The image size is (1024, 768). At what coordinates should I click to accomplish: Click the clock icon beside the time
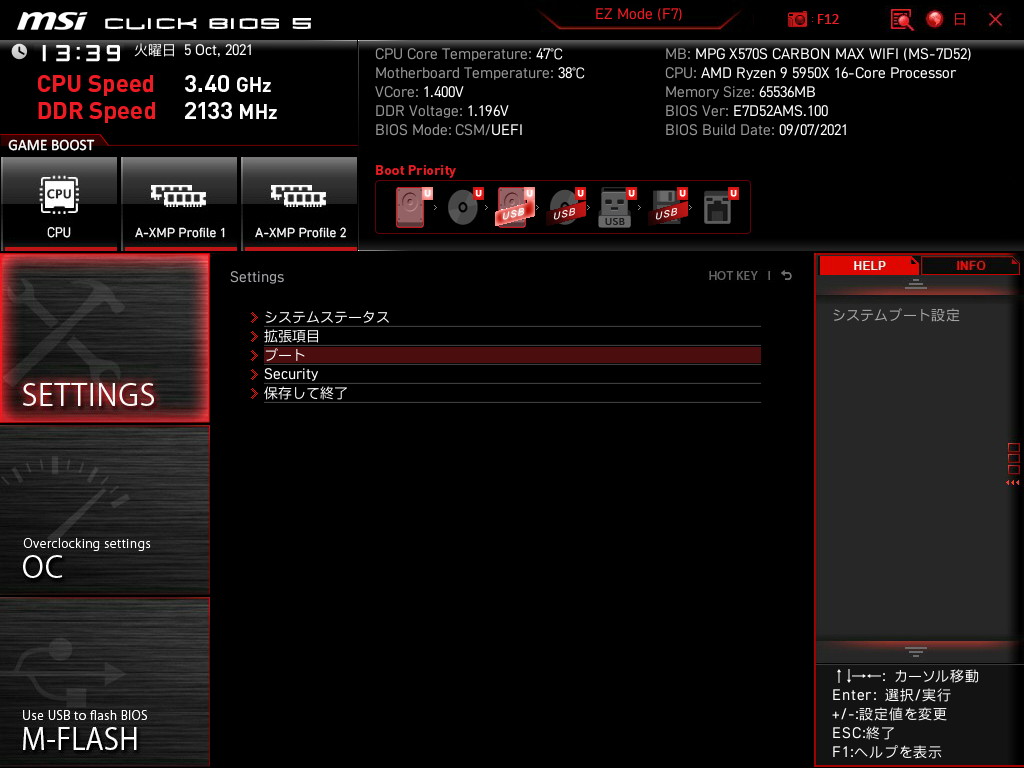pos(19,52)
